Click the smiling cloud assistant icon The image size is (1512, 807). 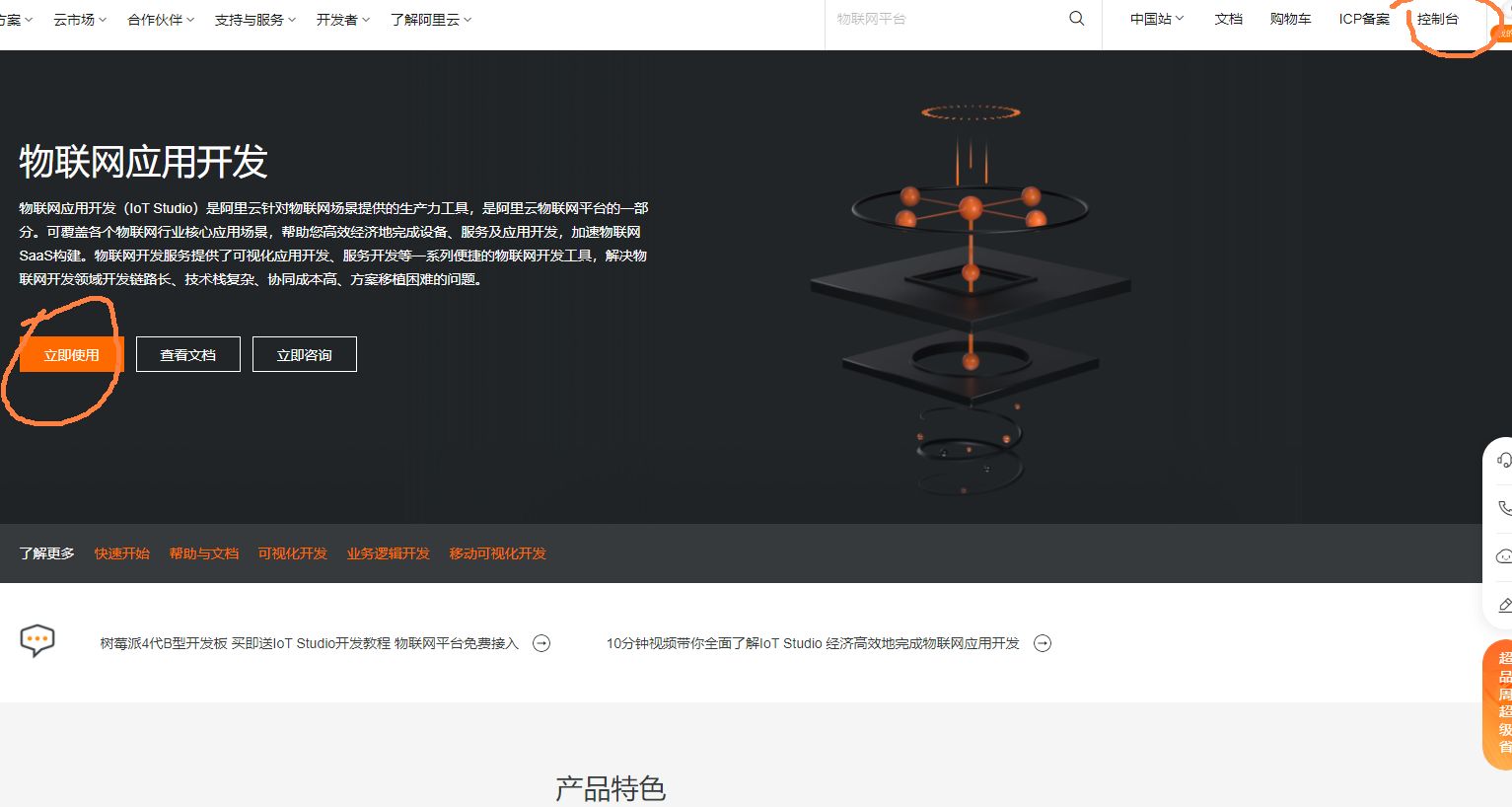[1504, 556]
